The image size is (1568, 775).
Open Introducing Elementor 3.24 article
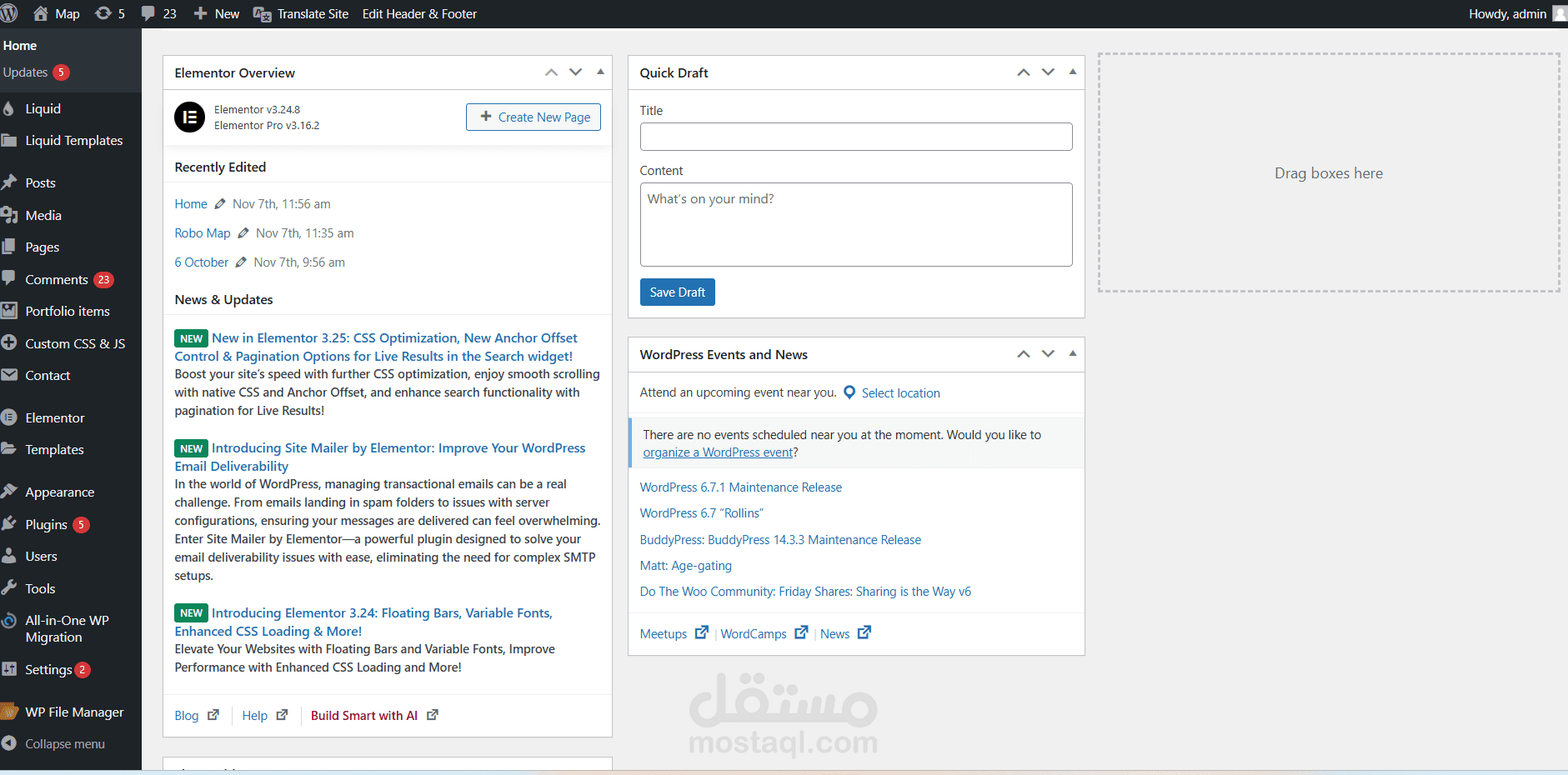point(363,622)
